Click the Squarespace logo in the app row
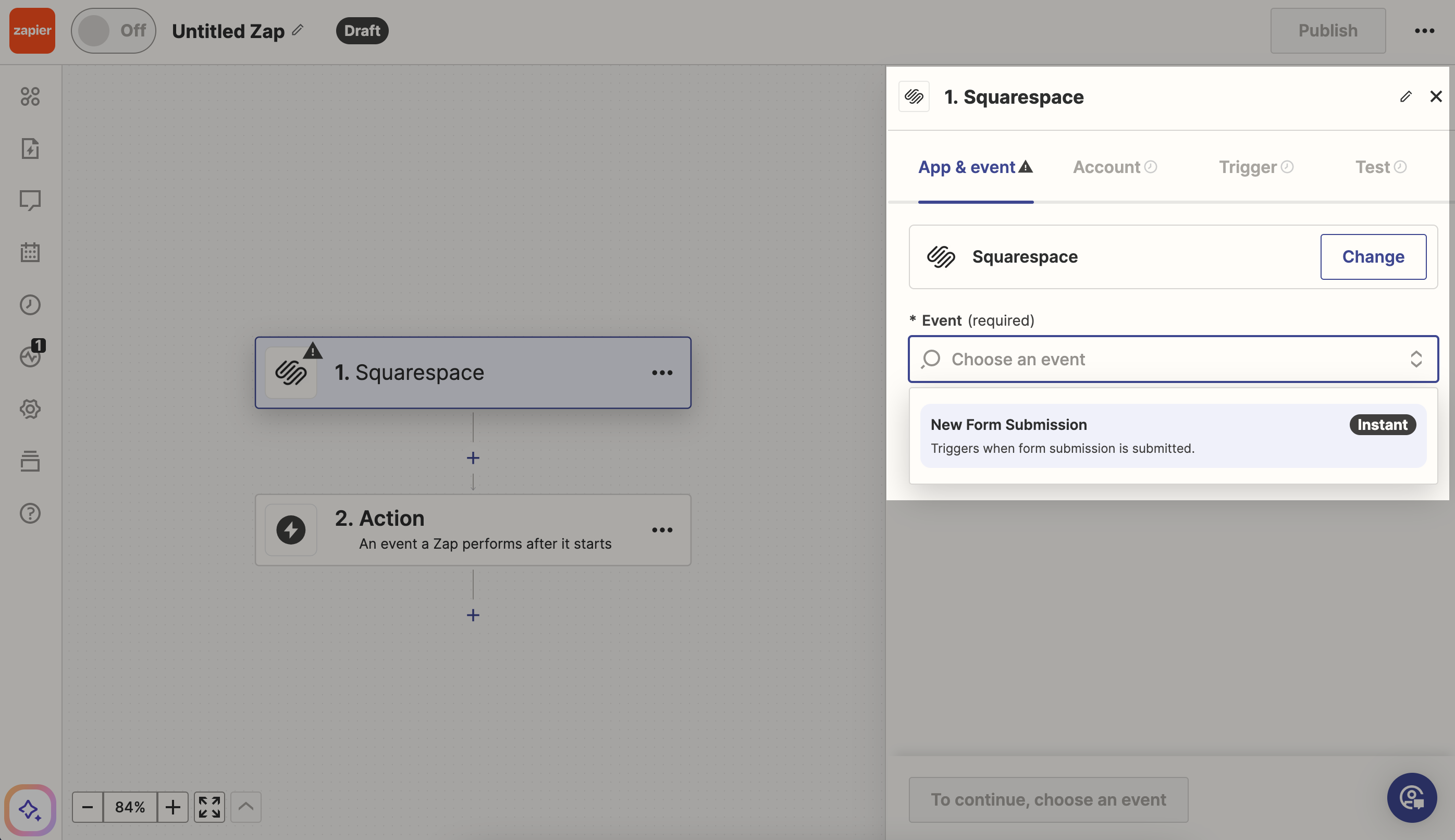This screenshot has width=1455, height=840. [x=941, y=257]
